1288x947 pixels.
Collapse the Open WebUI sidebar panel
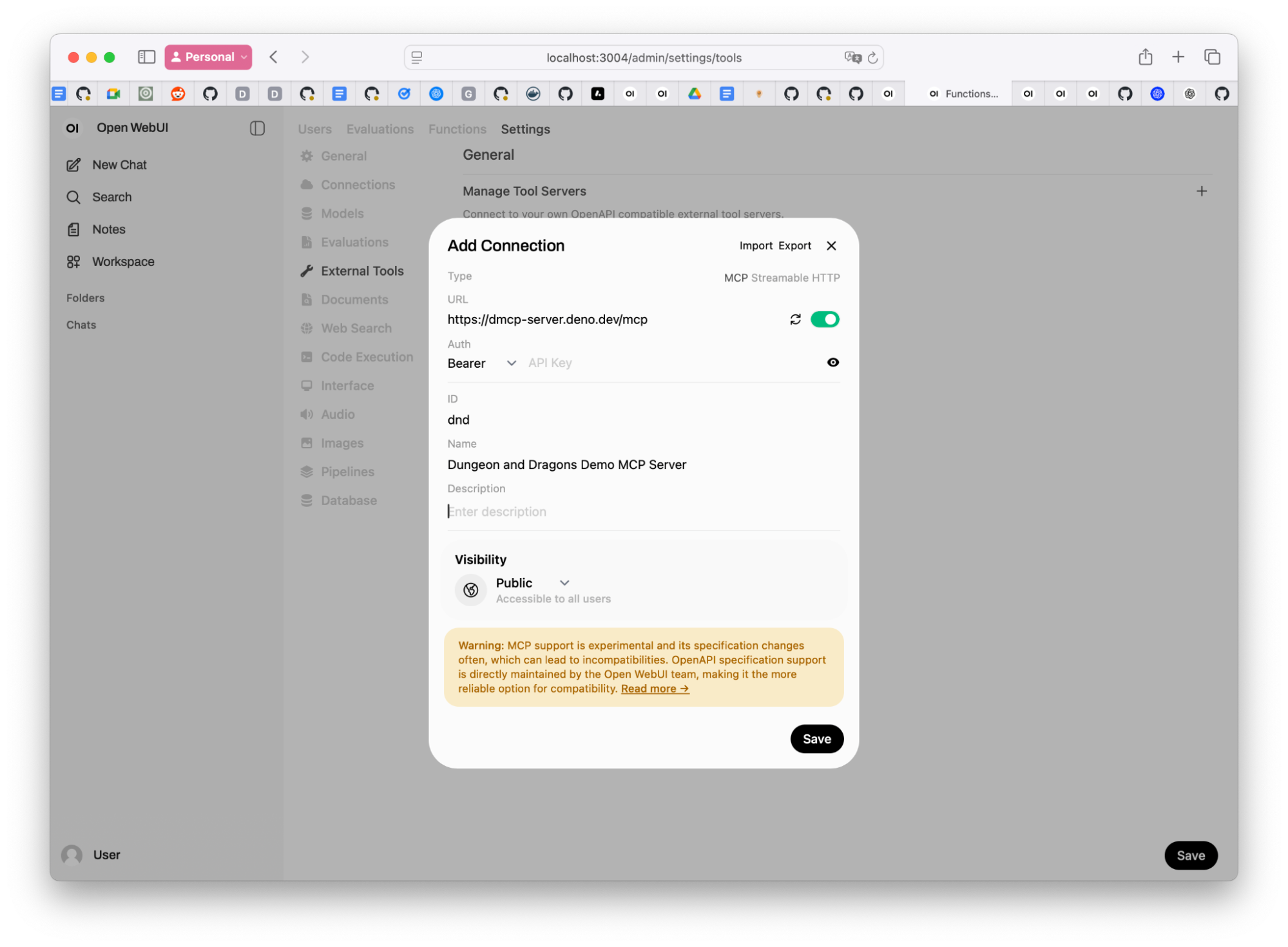click(x=257, y=128)
